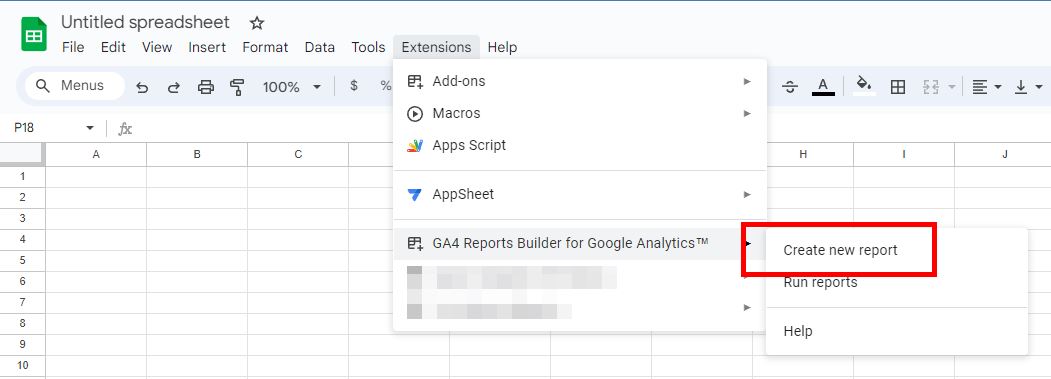
Task: Open the fill color bucket
Action: tap(865, 85)
